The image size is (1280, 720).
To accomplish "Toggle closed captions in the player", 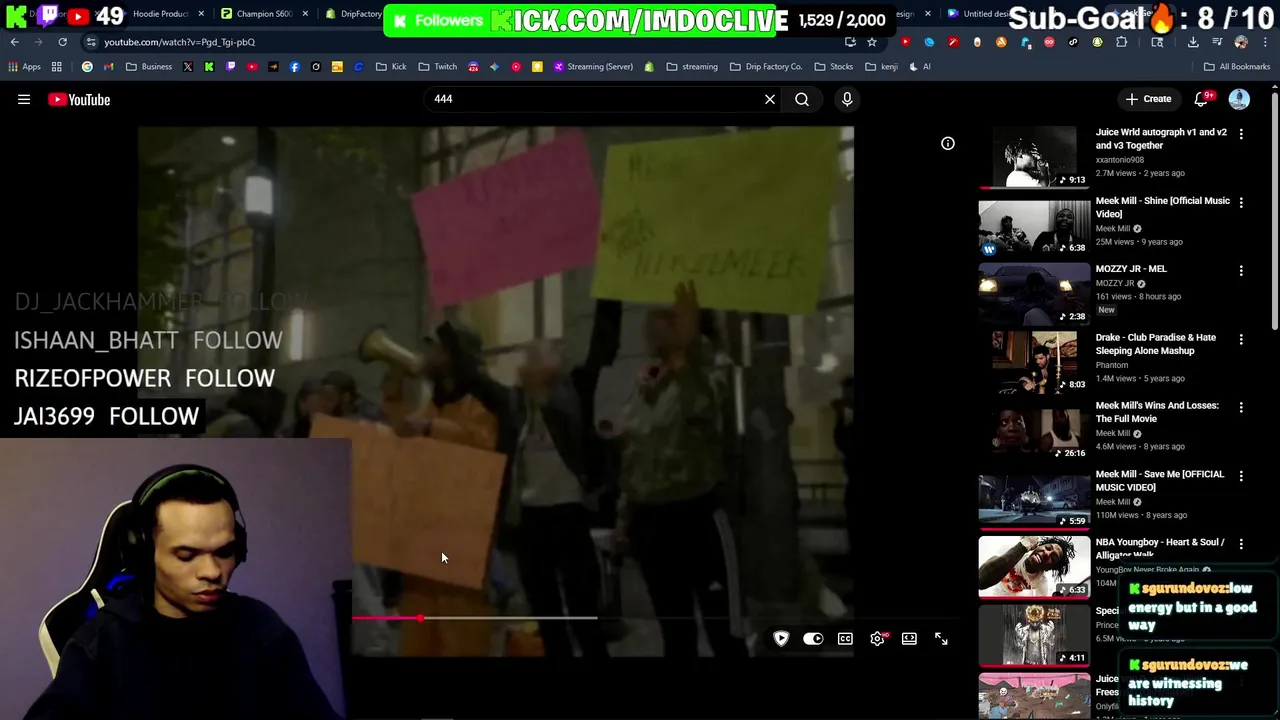I will [x=845, y=639].
